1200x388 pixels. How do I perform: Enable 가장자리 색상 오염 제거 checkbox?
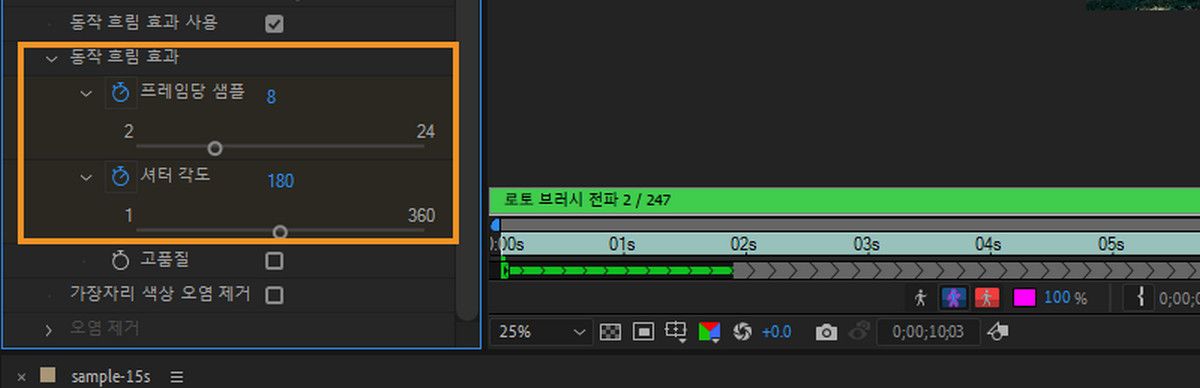(274, 295)
